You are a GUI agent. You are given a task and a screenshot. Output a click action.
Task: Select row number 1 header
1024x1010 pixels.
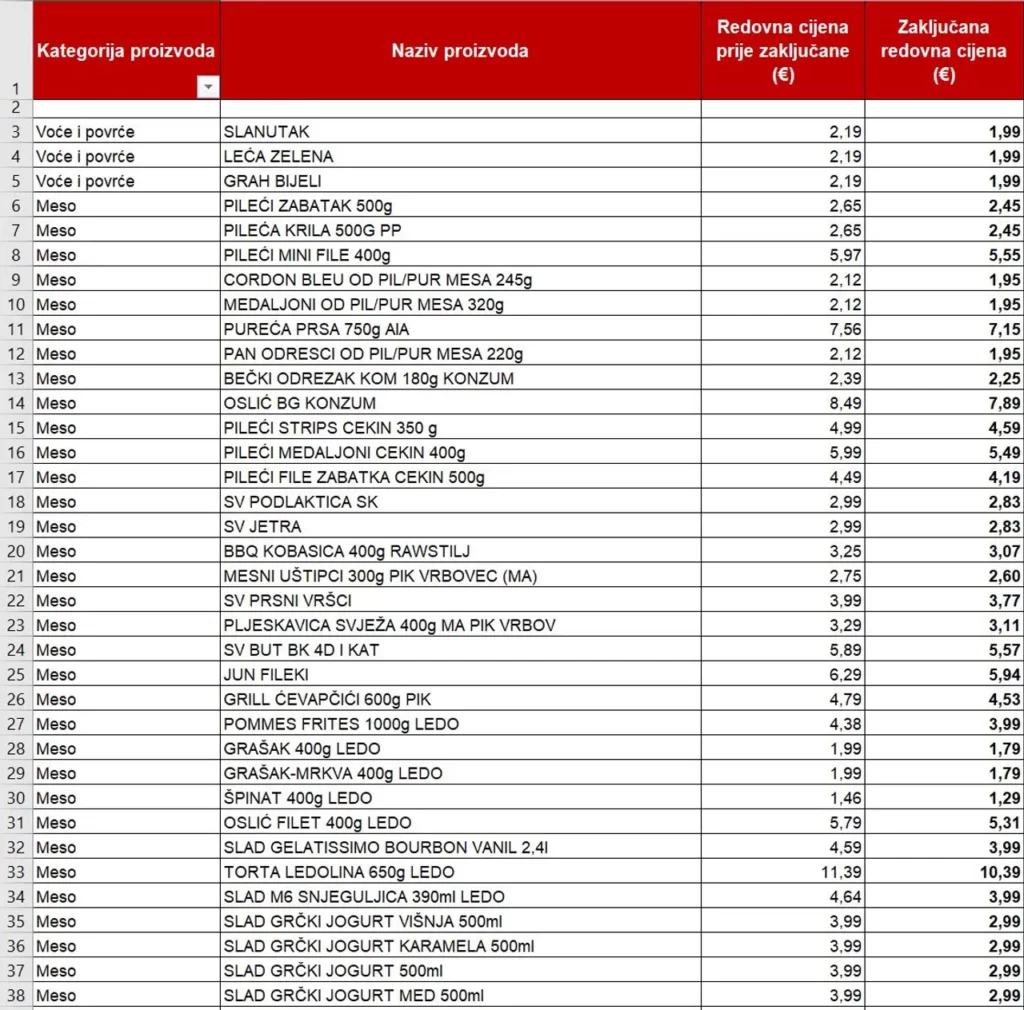(16, 50)
